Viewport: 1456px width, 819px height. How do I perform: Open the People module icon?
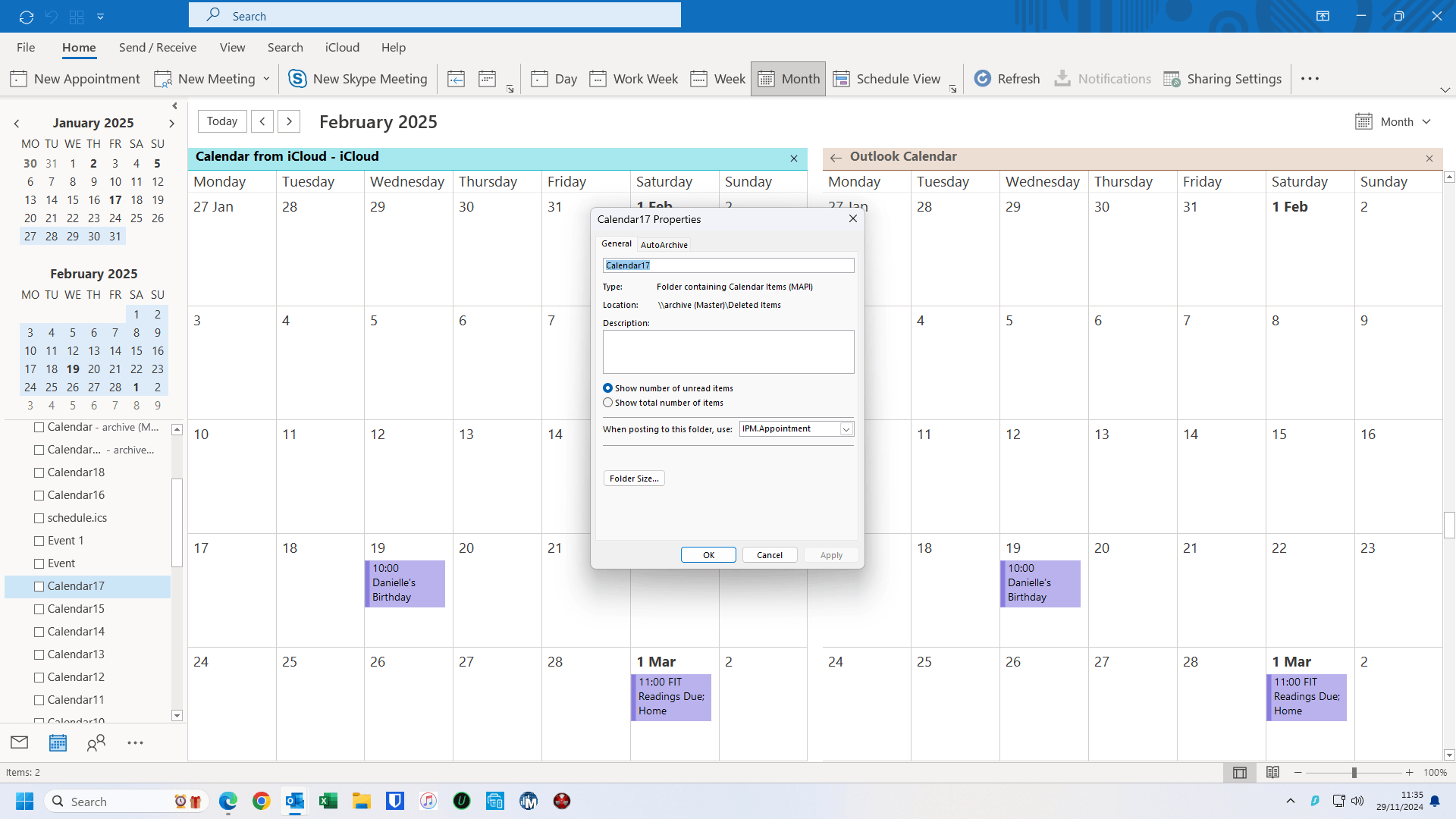[x=96, y=742]
